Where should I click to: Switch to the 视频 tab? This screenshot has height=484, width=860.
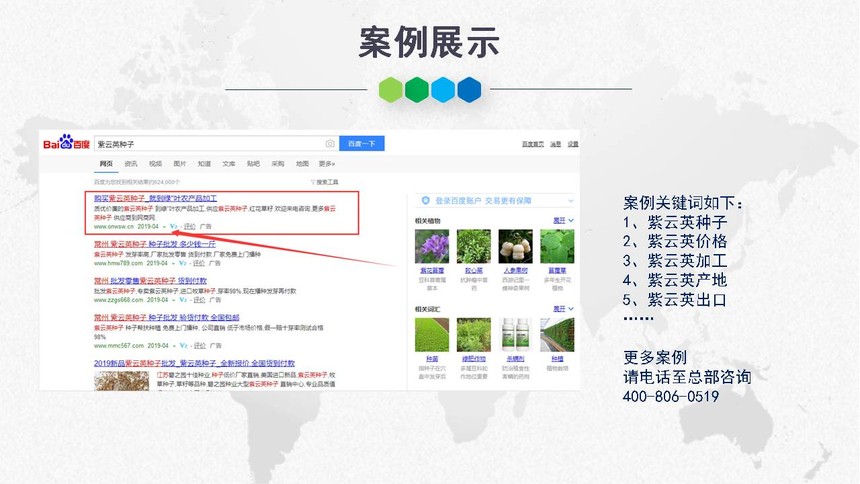[155, 164]
